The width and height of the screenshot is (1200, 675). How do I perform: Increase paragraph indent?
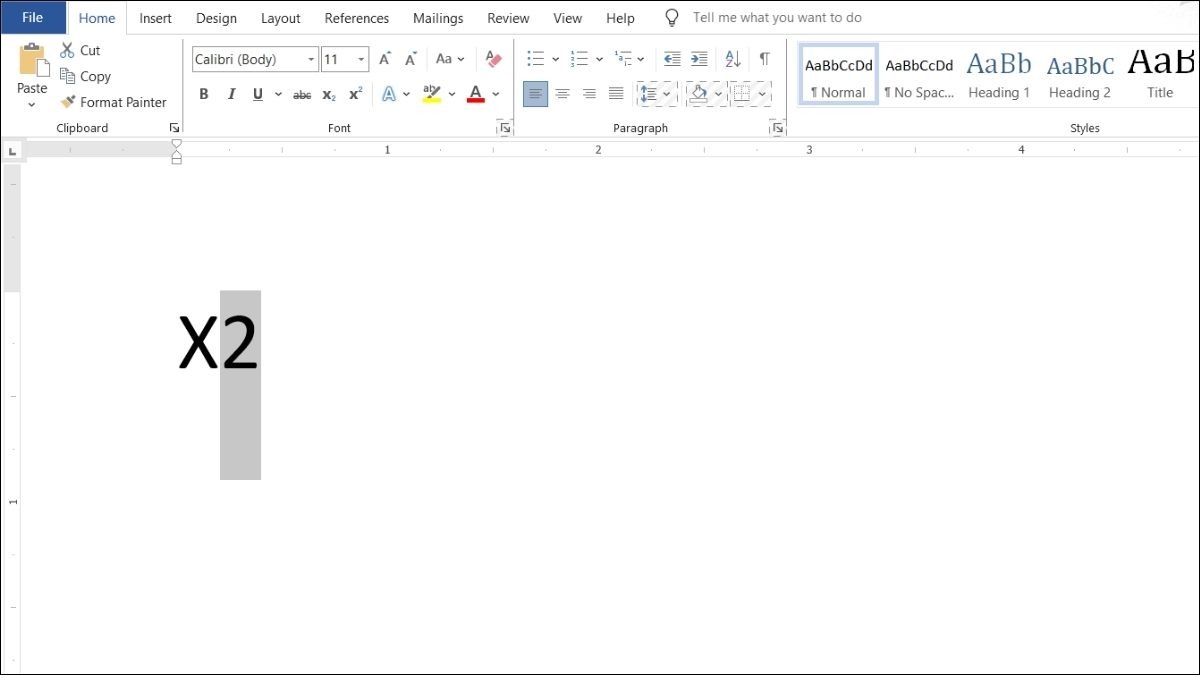pos(699,59)
